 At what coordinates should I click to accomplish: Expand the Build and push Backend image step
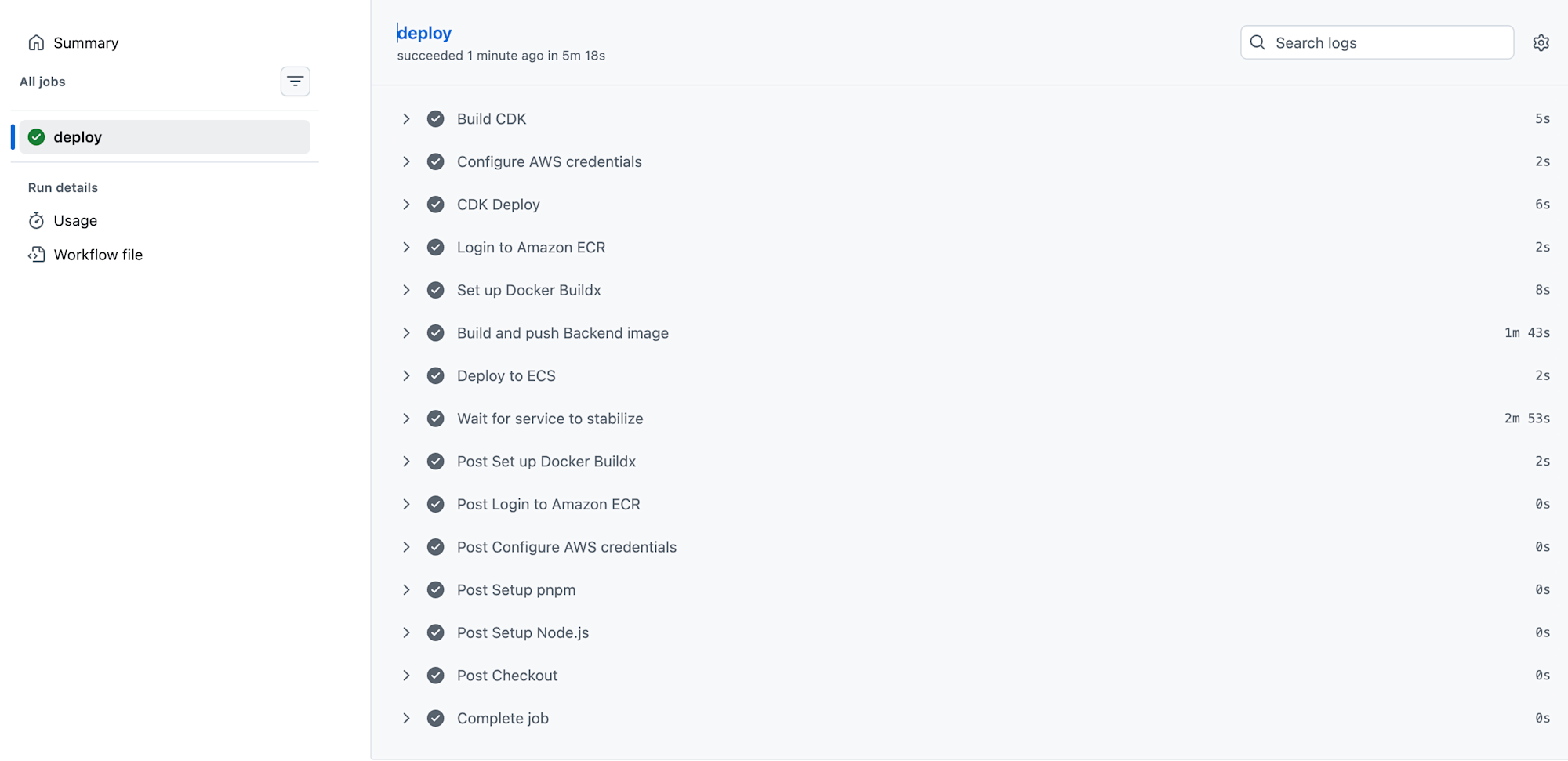point(406,333)
